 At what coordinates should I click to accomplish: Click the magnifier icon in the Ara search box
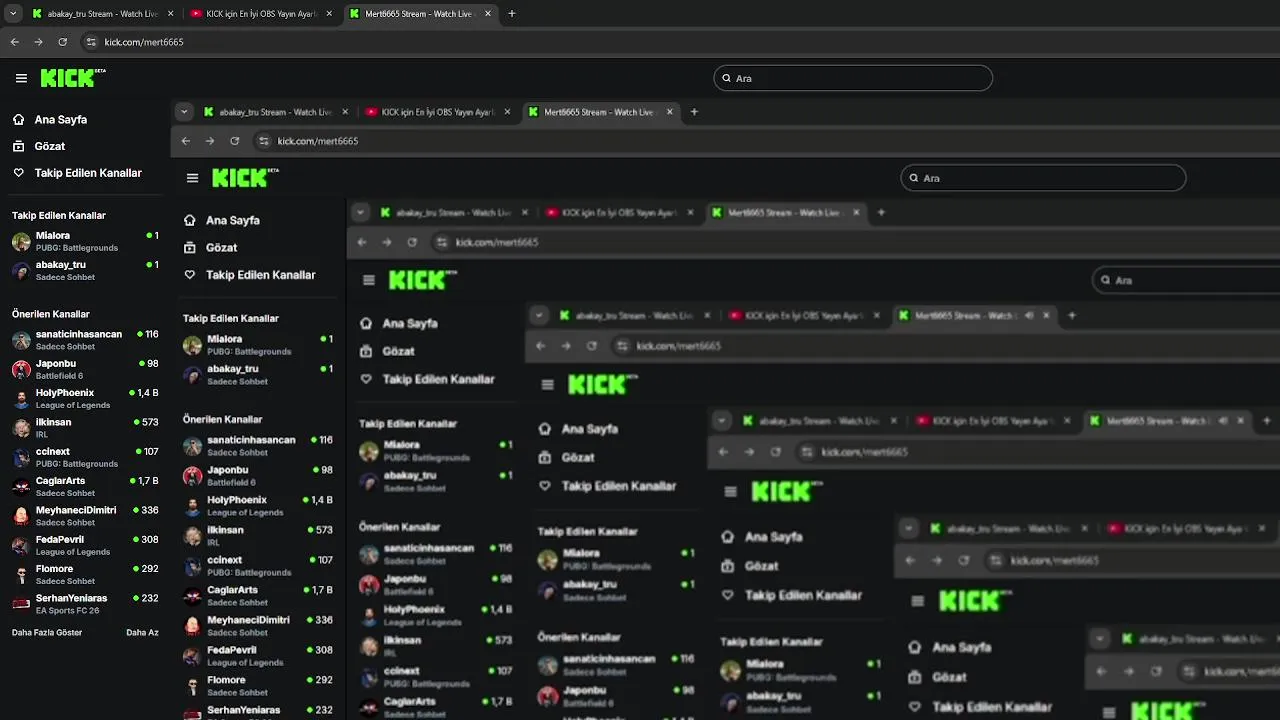[727, 78]
